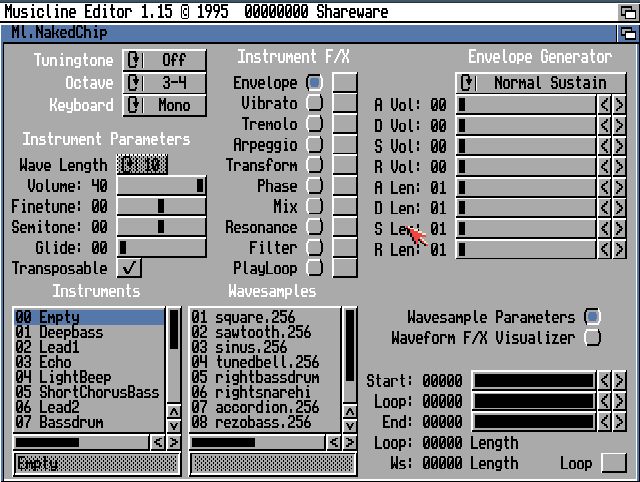Select rezobass.256 wavesample

coord(265,422)
